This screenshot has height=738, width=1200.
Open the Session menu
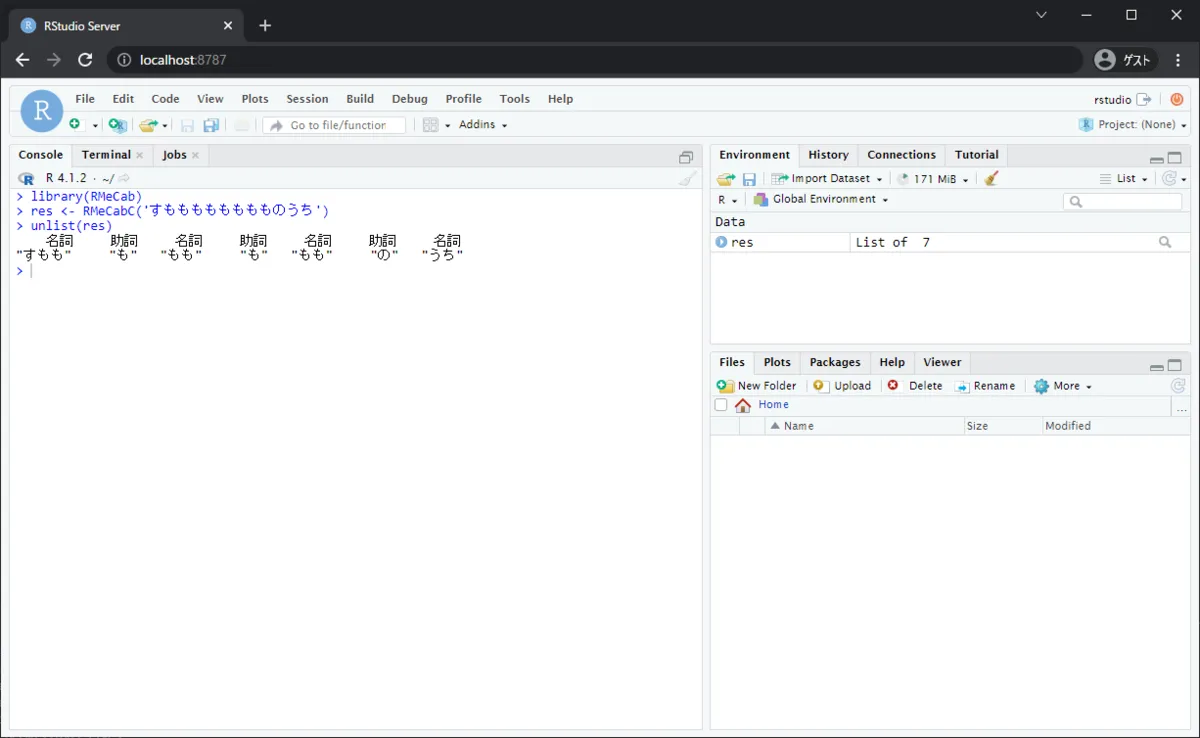tap(307, 99)
